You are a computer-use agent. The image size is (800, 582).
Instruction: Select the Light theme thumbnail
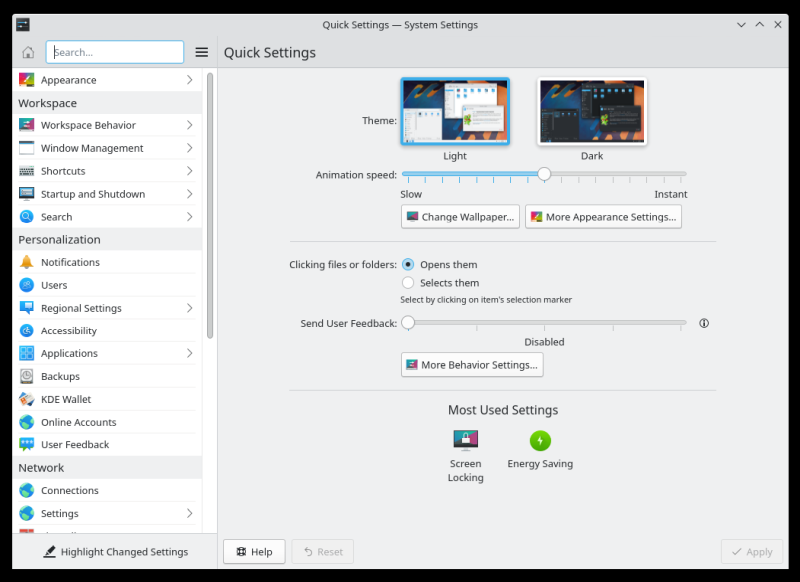pyautogui.click(x=455, y=111)
